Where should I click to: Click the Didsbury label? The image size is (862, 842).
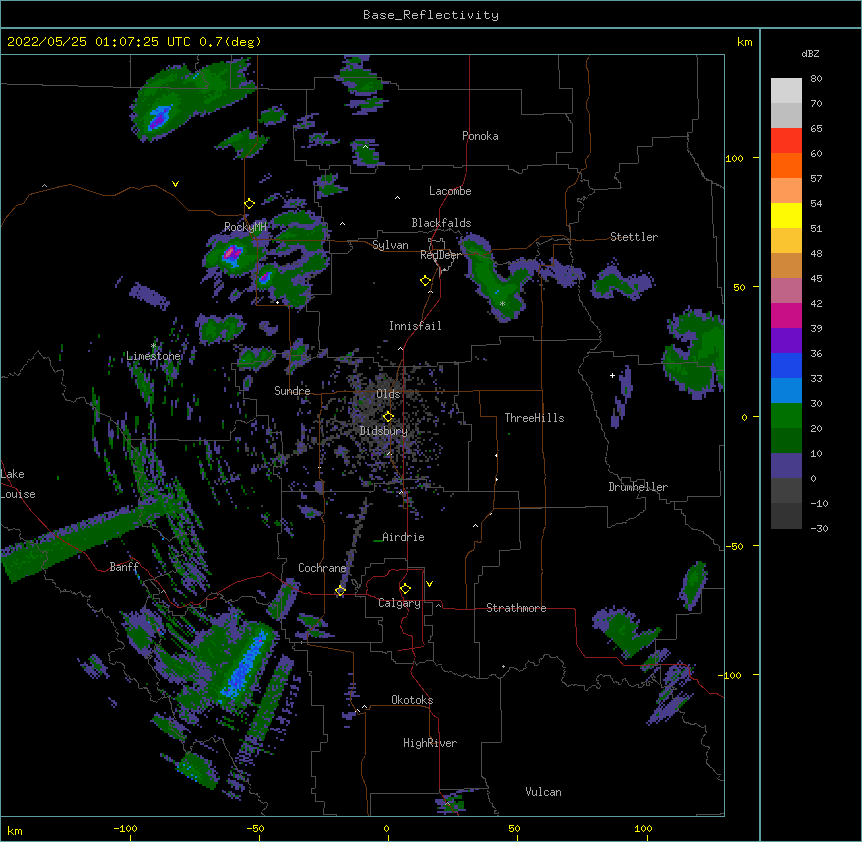[x=384, y=431]
